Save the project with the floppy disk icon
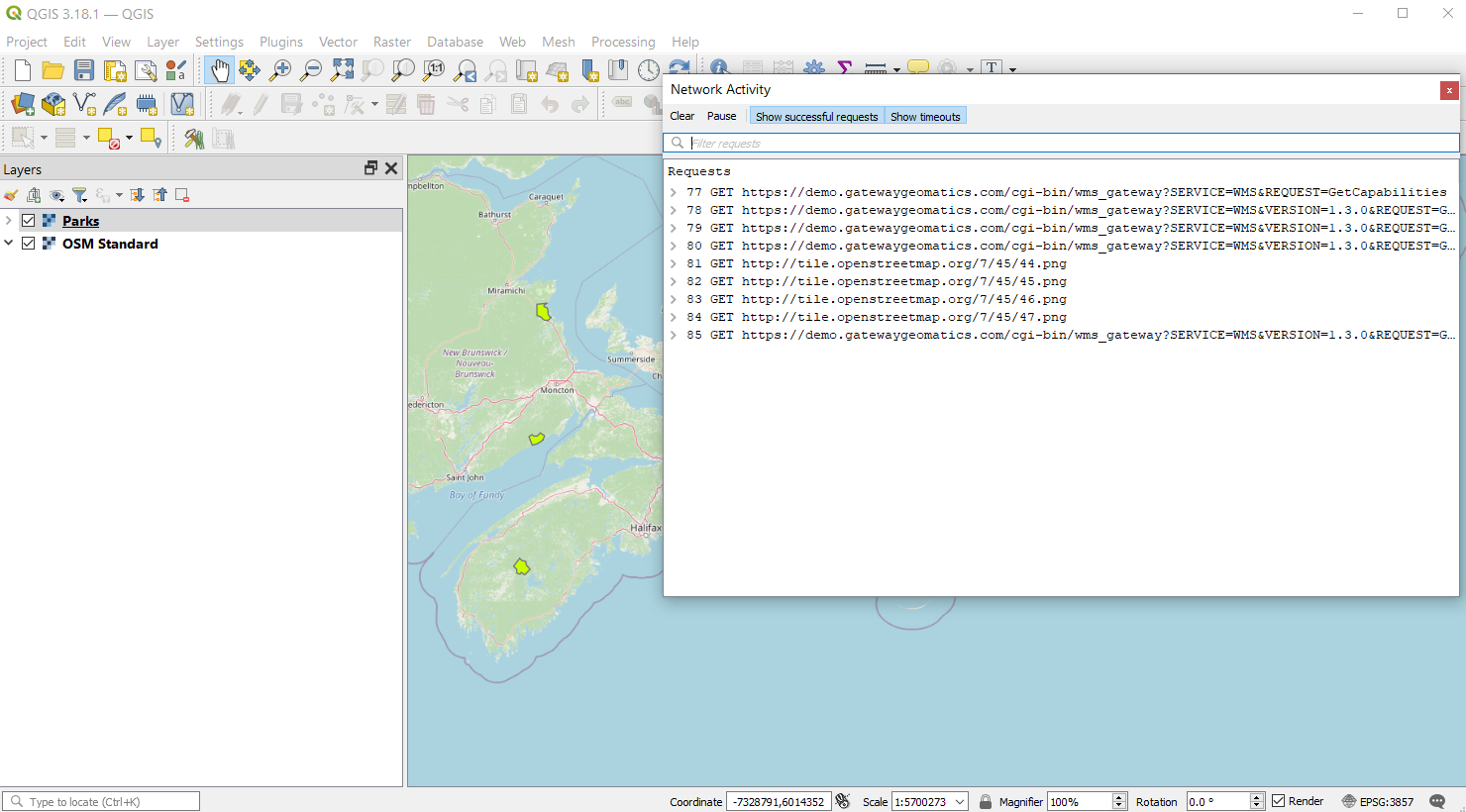 (x=84, y=70)
